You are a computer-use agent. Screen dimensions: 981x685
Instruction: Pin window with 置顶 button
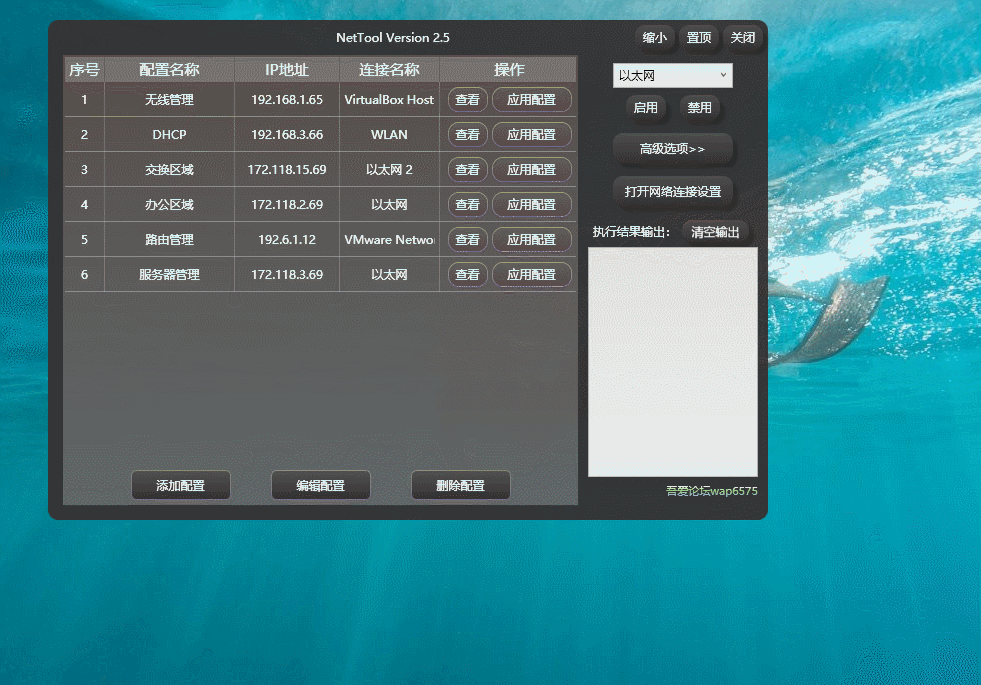click(699, 38)
